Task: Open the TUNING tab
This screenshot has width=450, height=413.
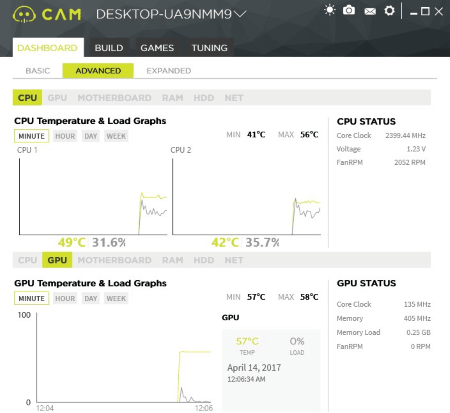Action: point(209,48)
